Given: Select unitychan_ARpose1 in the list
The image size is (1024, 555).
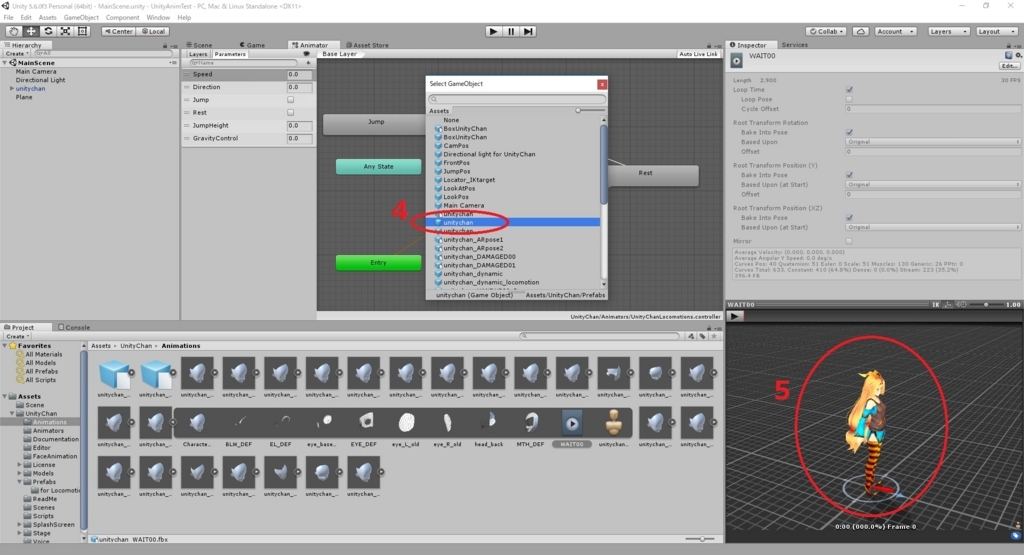Looking at the screenshot, I should (473, 240).
